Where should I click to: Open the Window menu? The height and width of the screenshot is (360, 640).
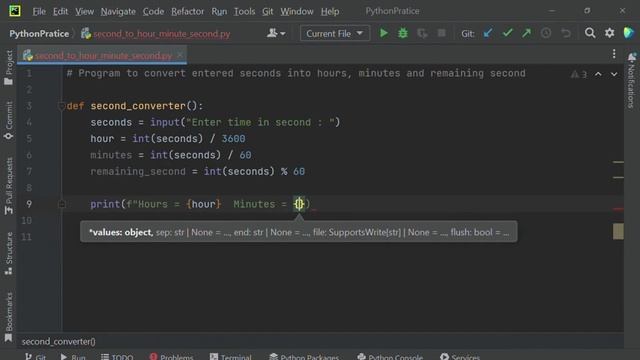pyautogui.click(x=297, y=11)
